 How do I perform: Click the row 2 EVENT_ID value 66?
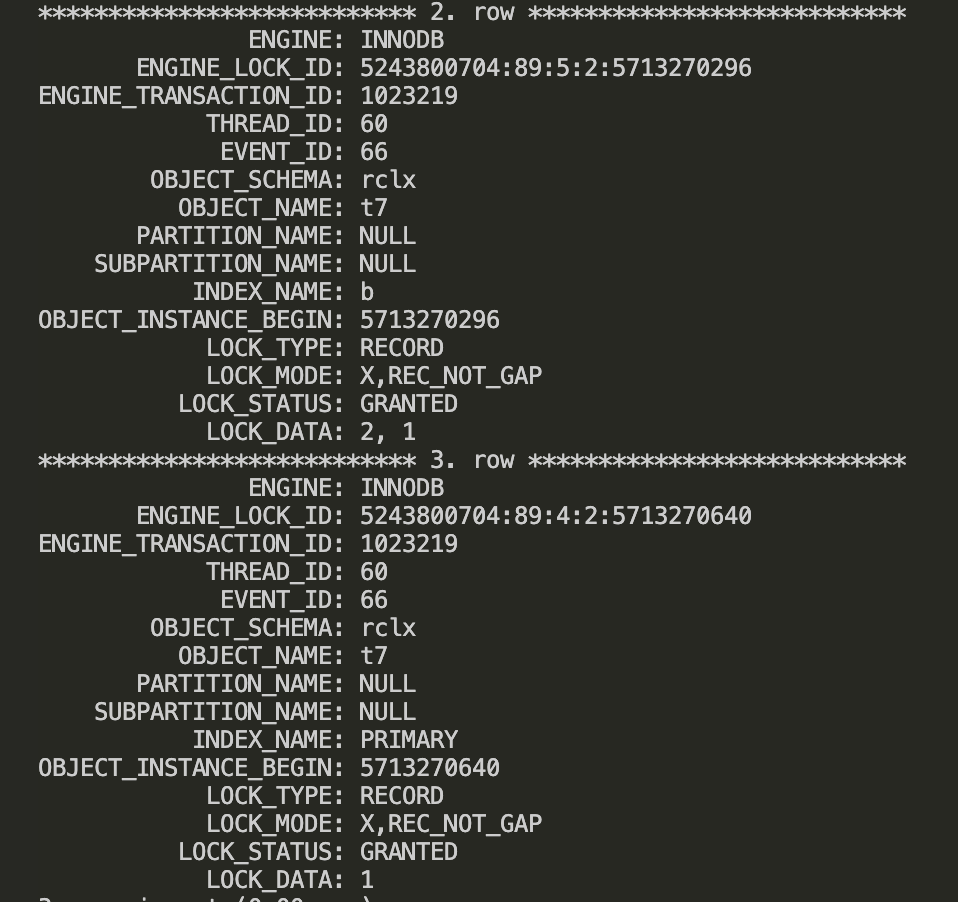[x=374, y=152]
